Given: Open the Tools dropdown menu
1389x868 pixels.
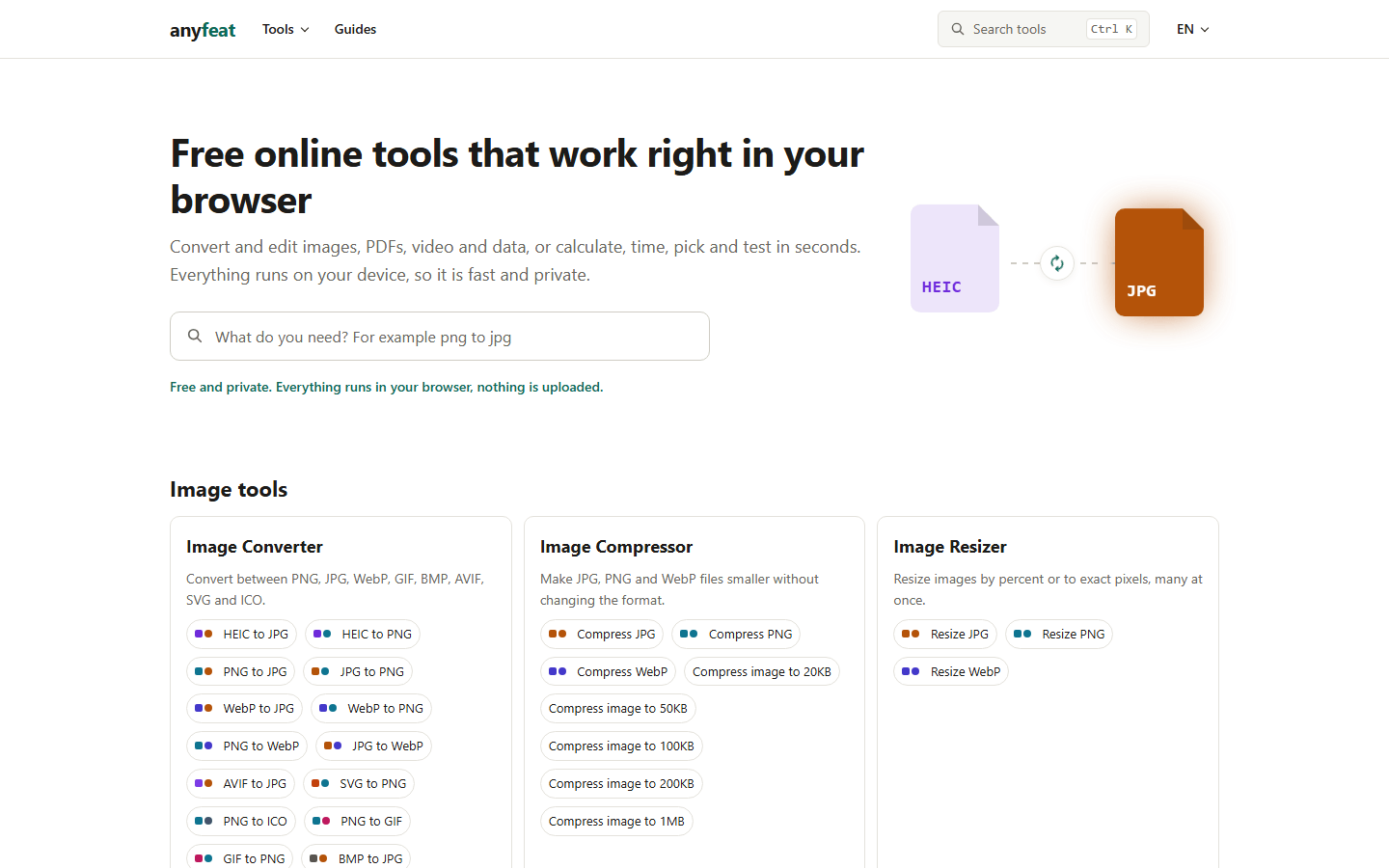Looking at the screenshot, I should 286,29.
